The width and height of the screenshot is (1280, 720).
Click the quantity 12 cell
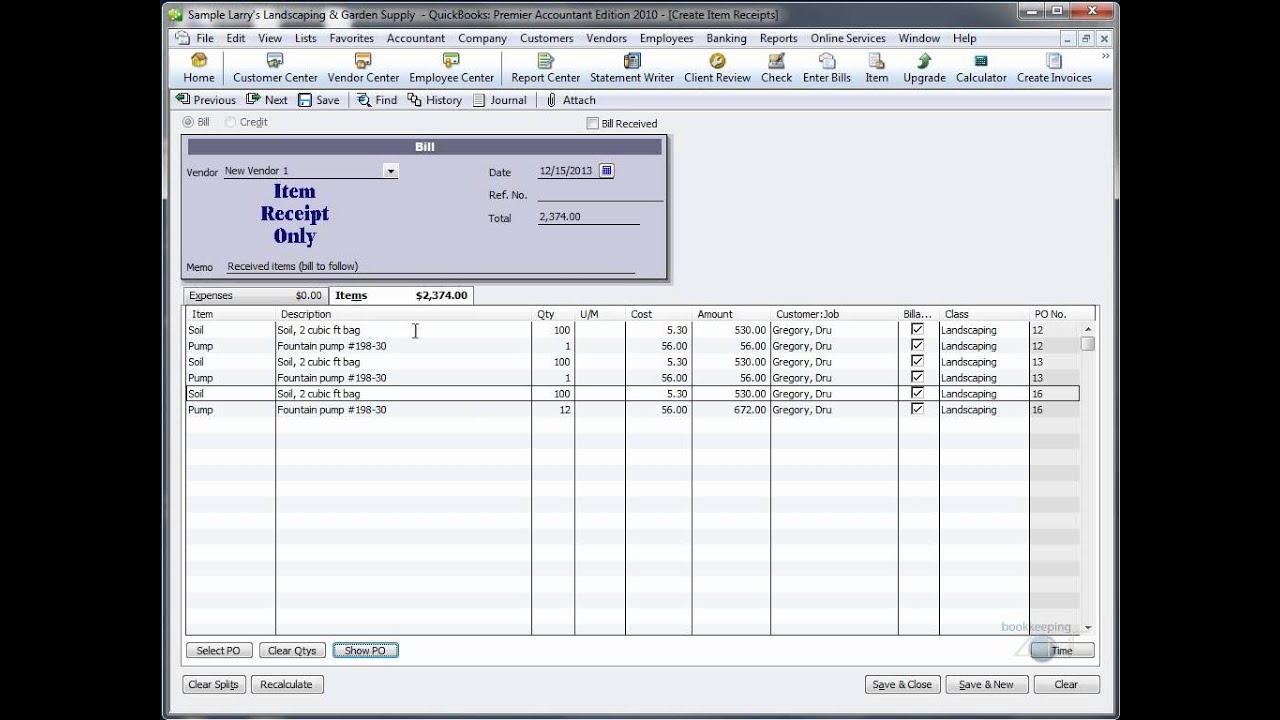(x=553, y=410)
